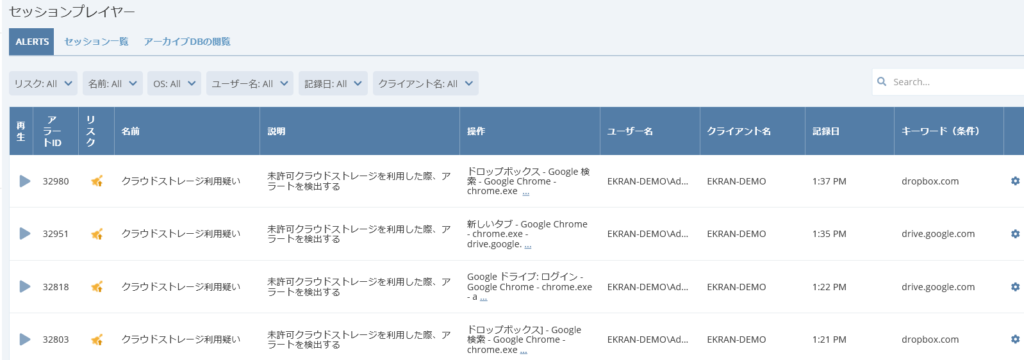
Task: Open the ユーザー名: All filter dropdown
Action: pyautogui.click(x=250, y=83)
